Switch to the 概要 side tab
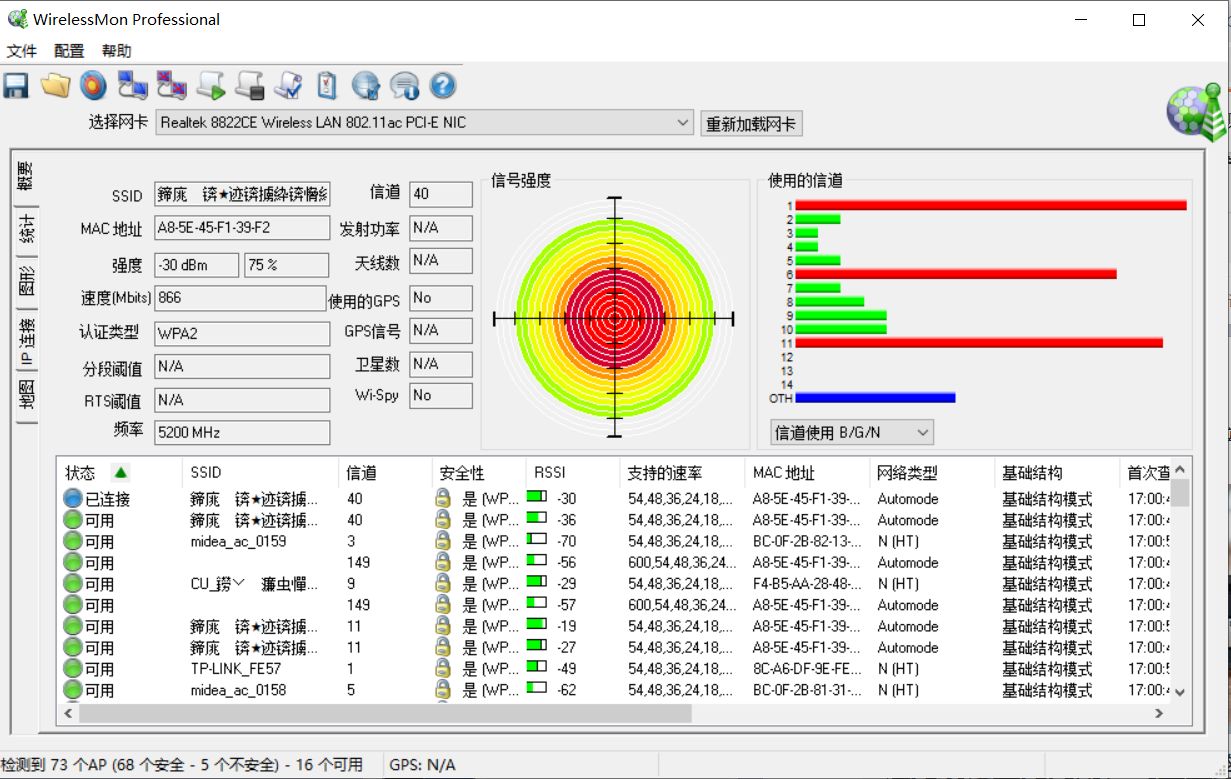Viewport: 1231px width, 779px height. (26, 177)
